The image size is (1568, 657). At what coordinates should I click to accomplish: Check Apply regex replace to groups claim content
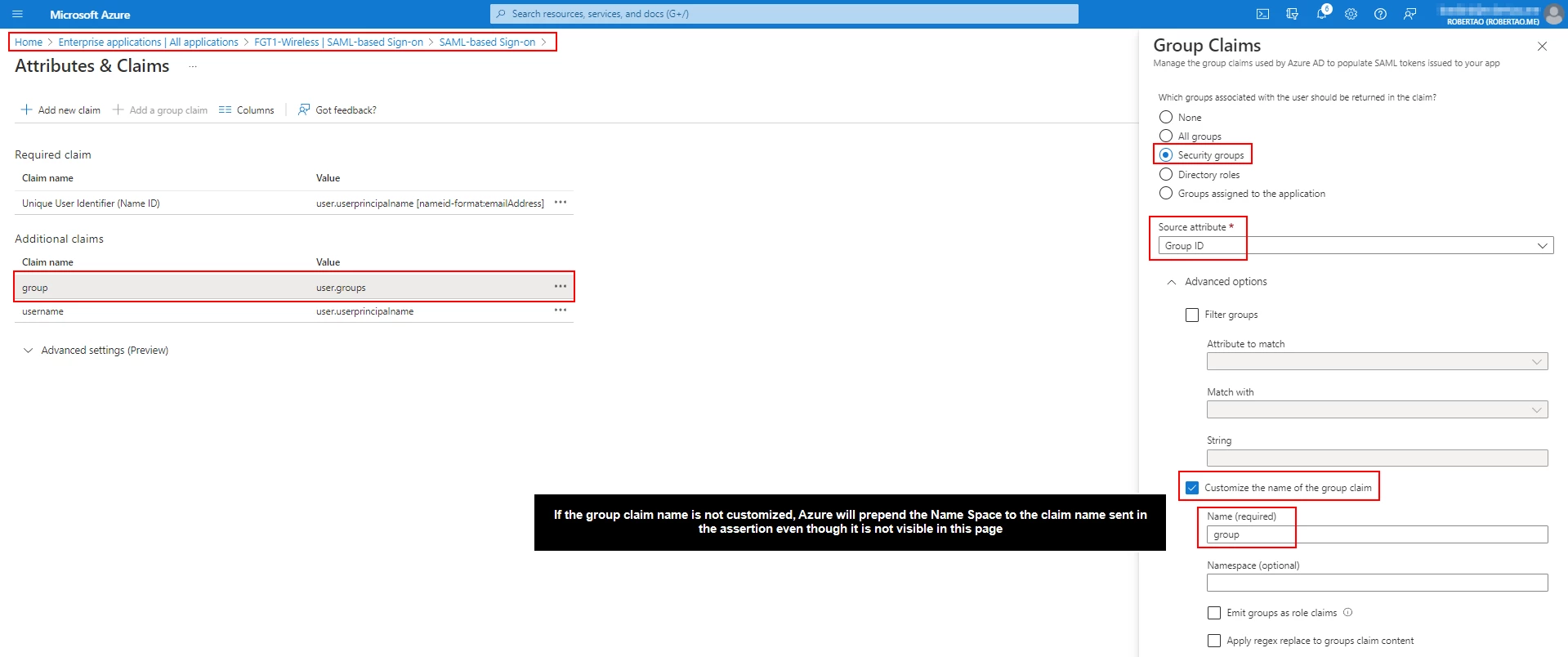[x=1214, y=641]
